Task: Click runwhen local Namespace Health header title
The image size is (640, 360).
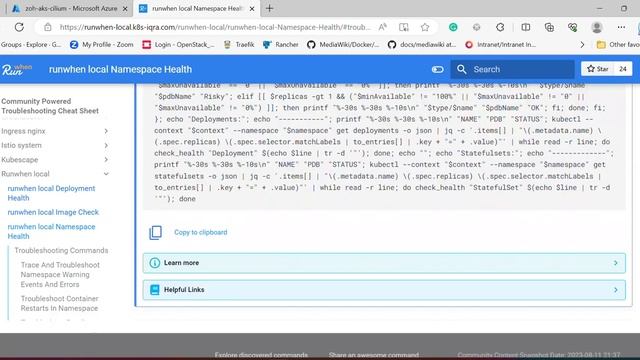Action: pyautogui.click(x=120, y=69)
